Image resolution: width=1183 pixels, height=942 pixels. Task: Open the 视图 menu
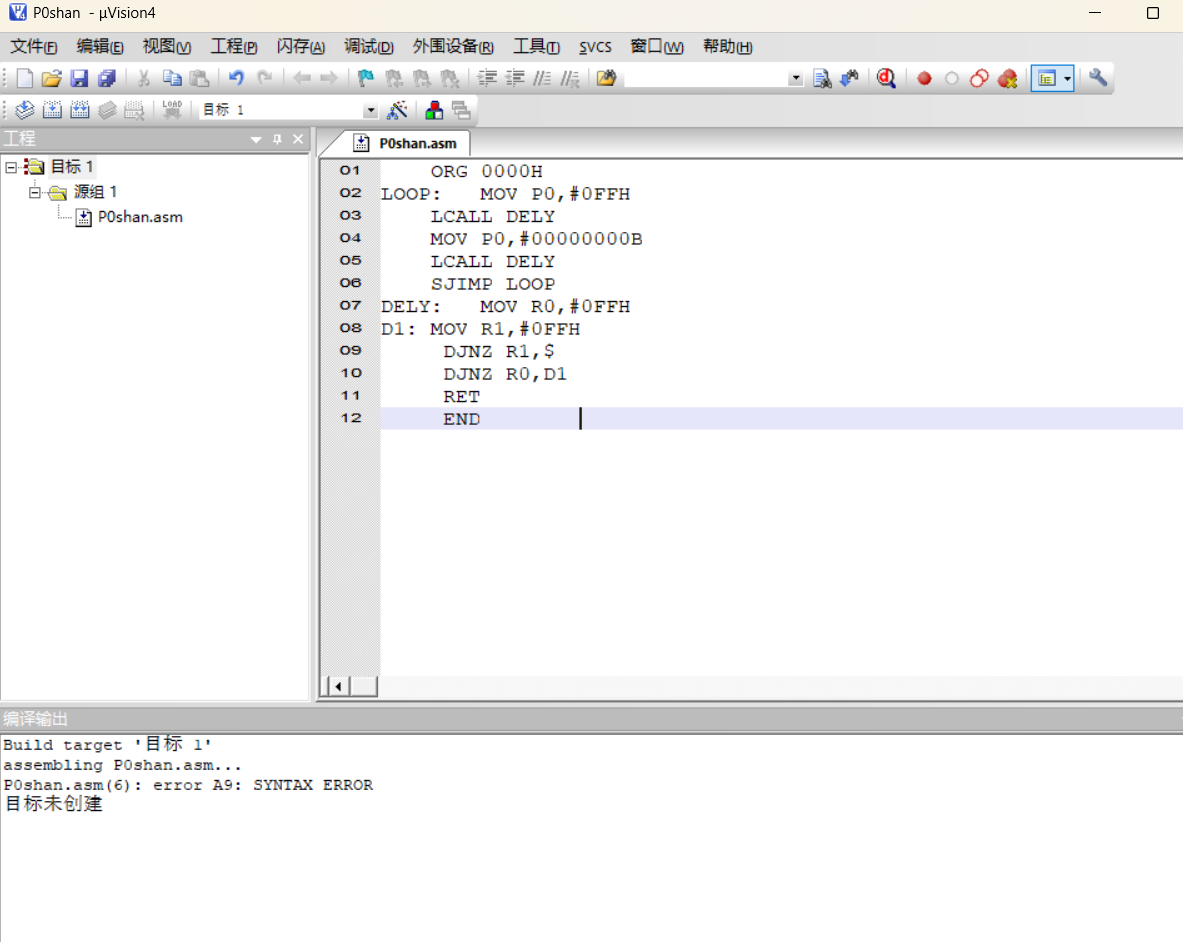(167, 47)
